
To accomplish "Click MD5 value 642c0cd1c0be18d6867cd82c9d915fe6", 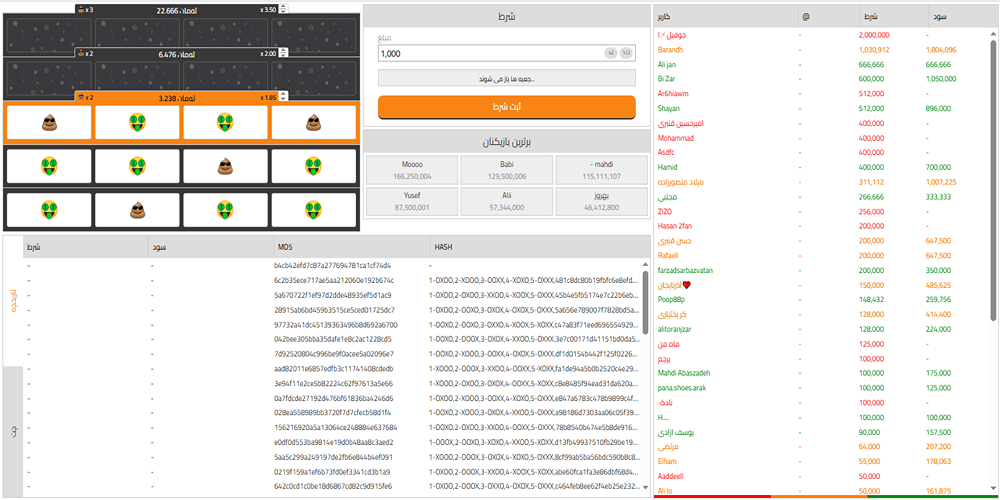I will coord(334,486).
